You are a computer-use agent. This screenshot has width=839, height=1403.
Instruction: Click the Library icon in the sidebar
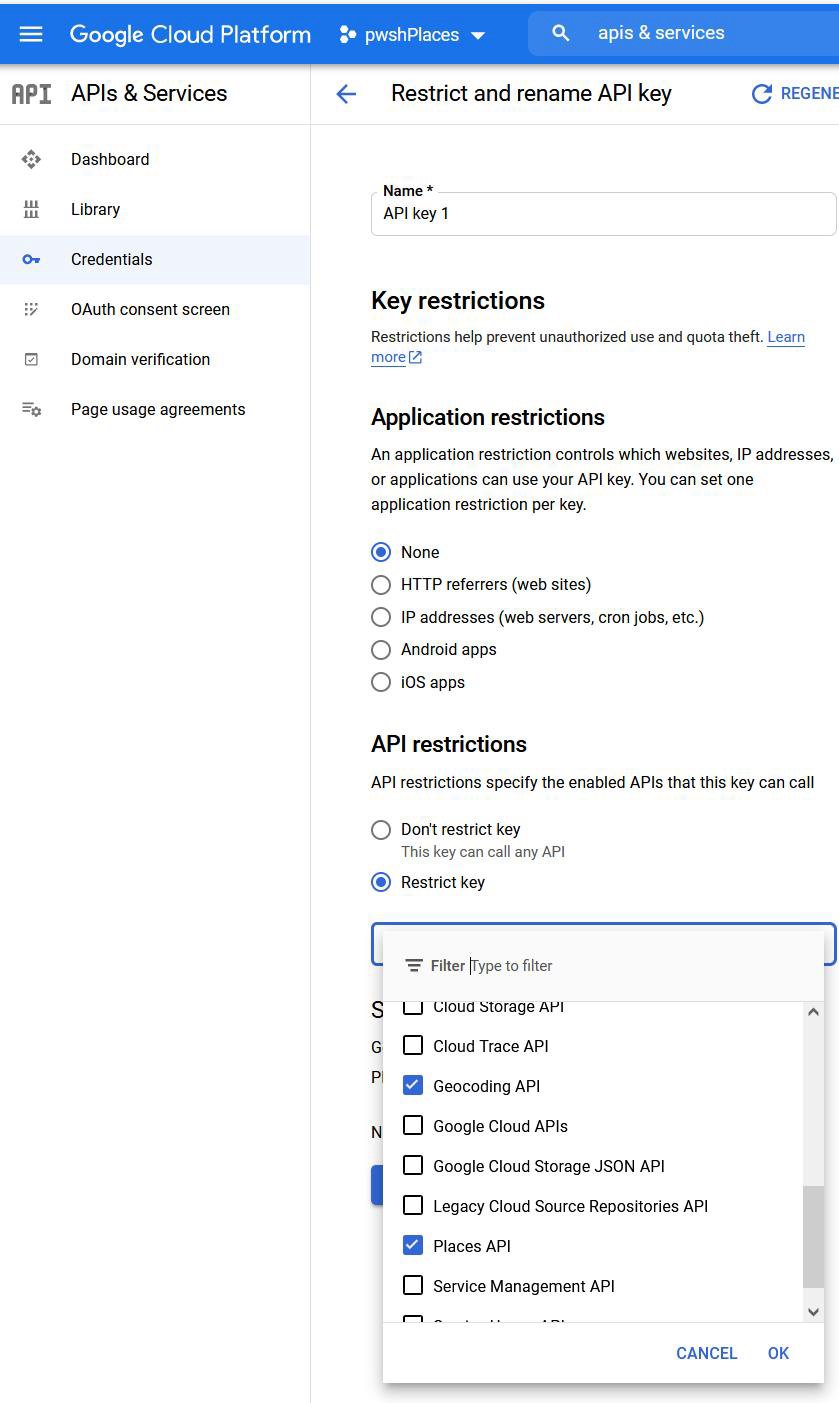pos(31,209)
